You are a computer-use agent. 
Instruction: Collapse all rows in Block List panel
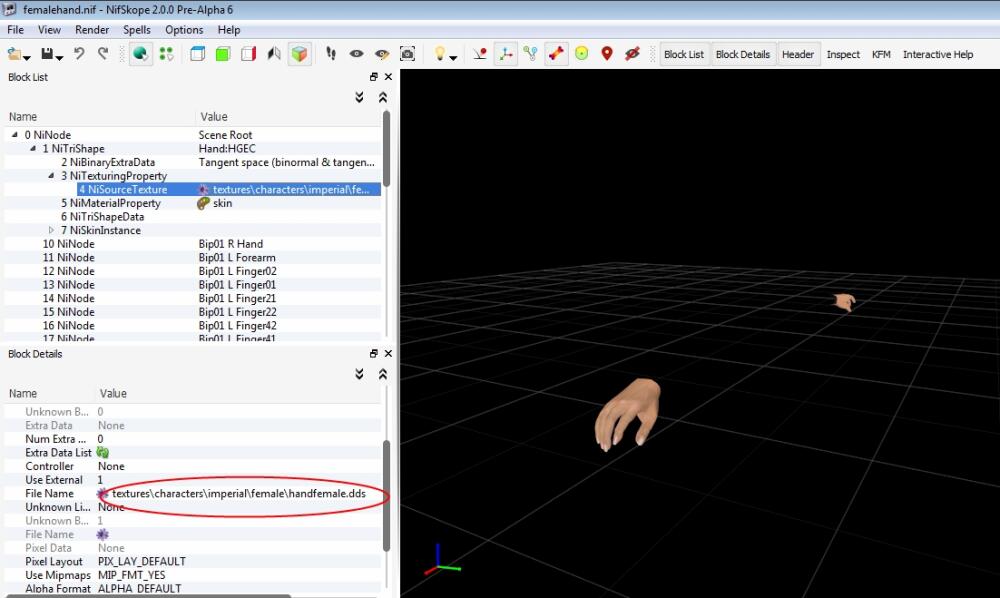[x=383, y=97]
